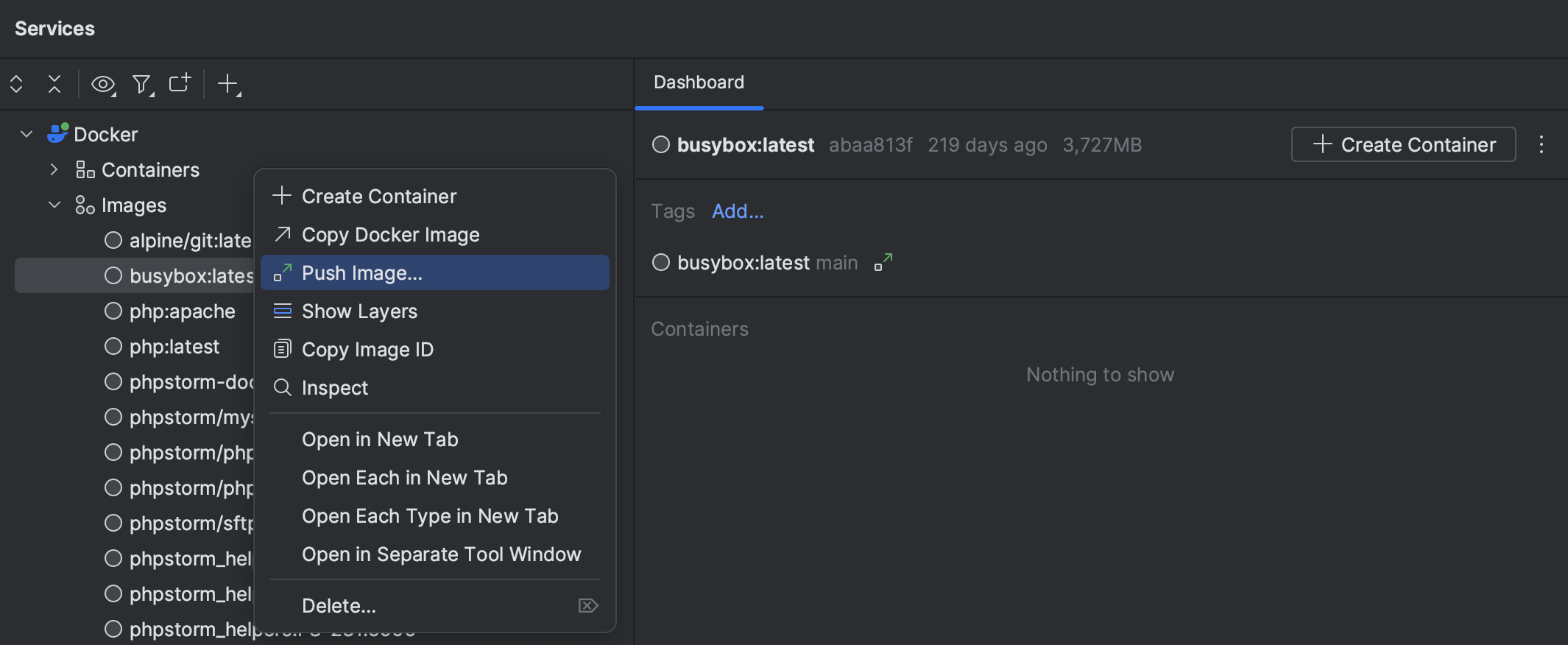Choose Copy Image ID menu entry
The image size is (1568, 645).
[x=435, y=349]
